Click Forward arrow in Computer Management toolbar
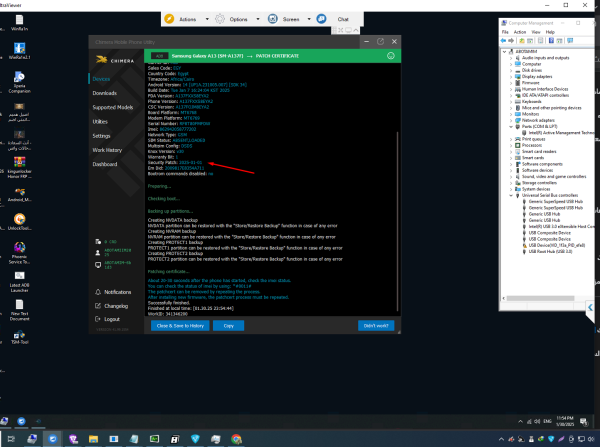 click(511, 41)
